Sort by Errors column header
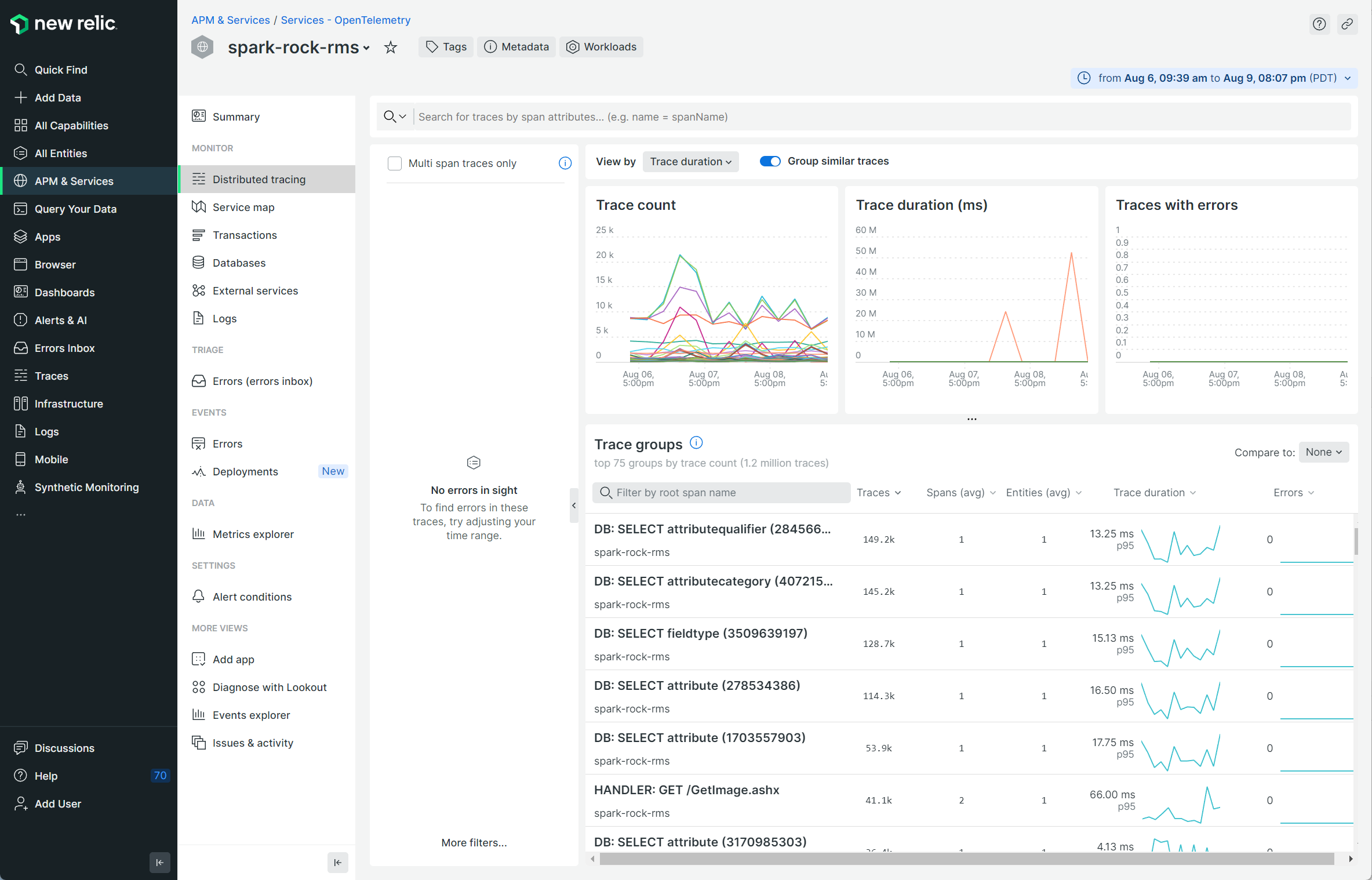Image resolution: width=1372 pixels, height=880 pixels. pos(1294,493)
